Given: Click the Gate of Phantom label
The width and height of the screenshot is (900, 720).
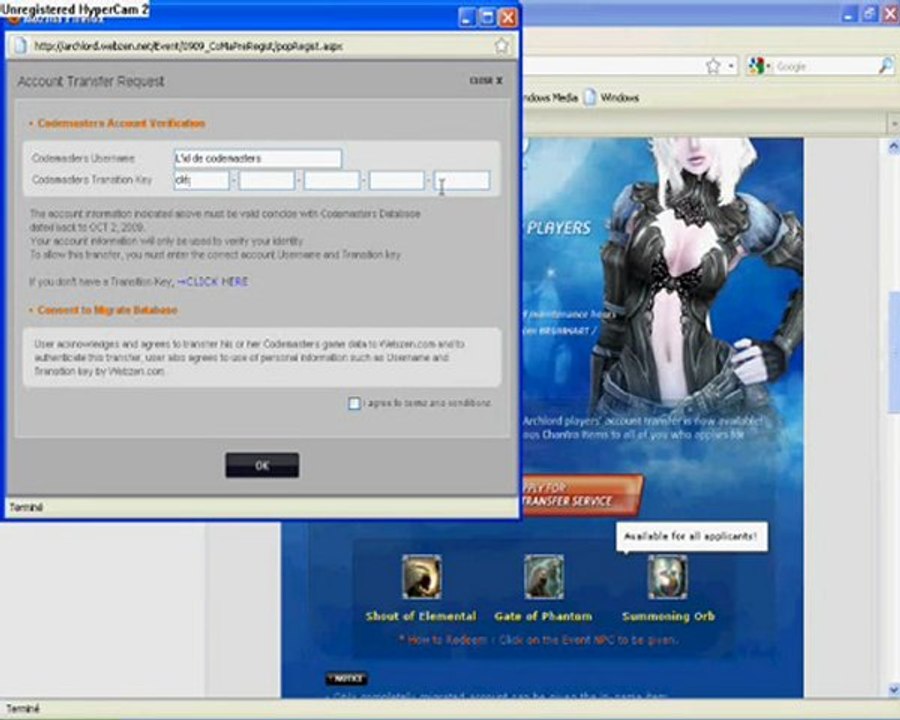Looking at the screenshot, I should pos(543,617).
